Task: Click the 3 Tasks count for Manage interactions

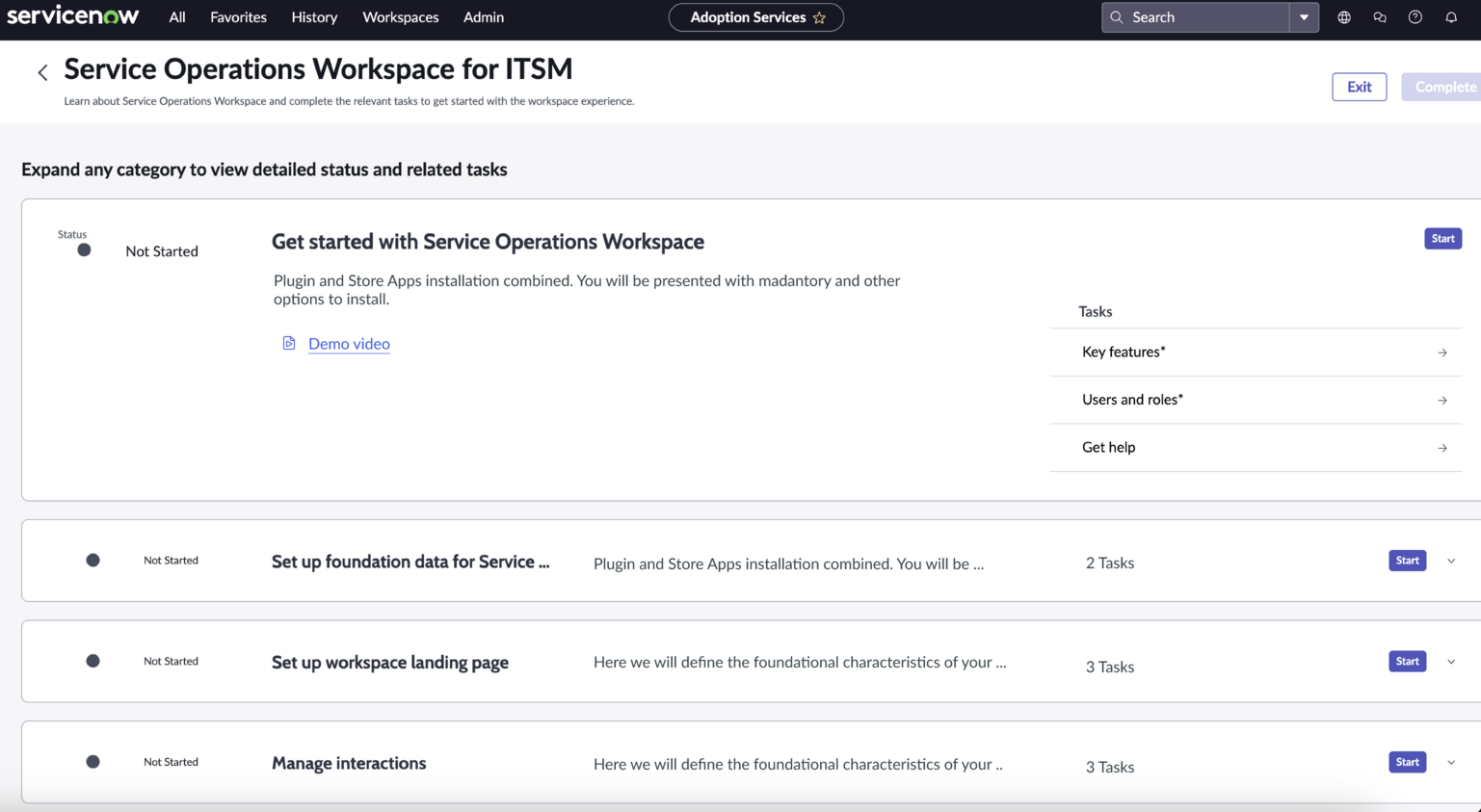Action: [1110, 767]
